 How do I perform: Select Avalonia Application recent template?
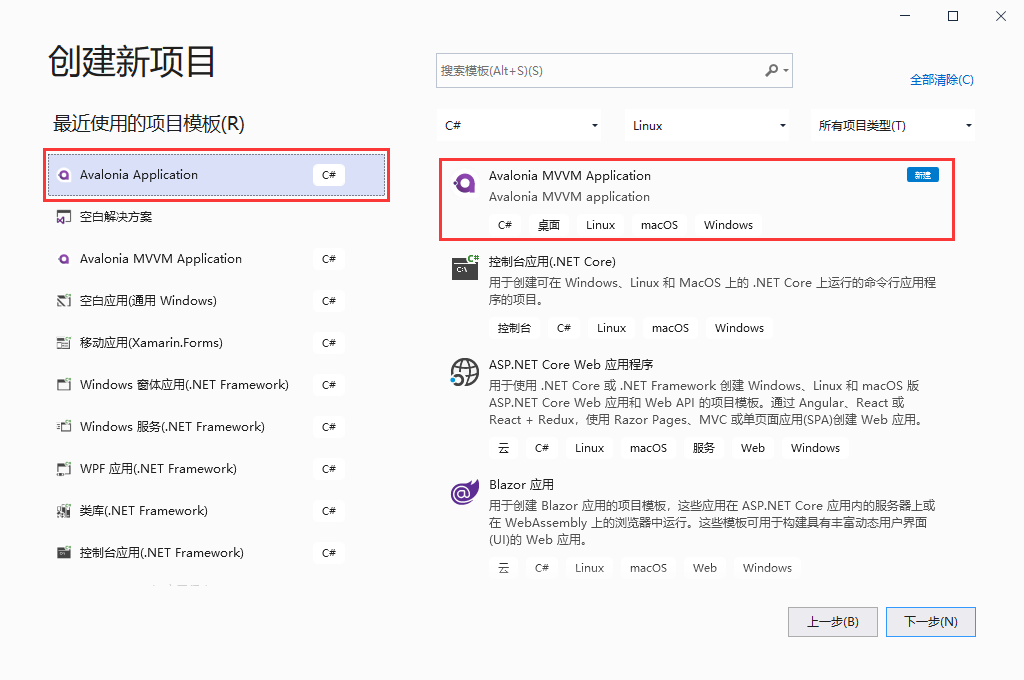216,175
